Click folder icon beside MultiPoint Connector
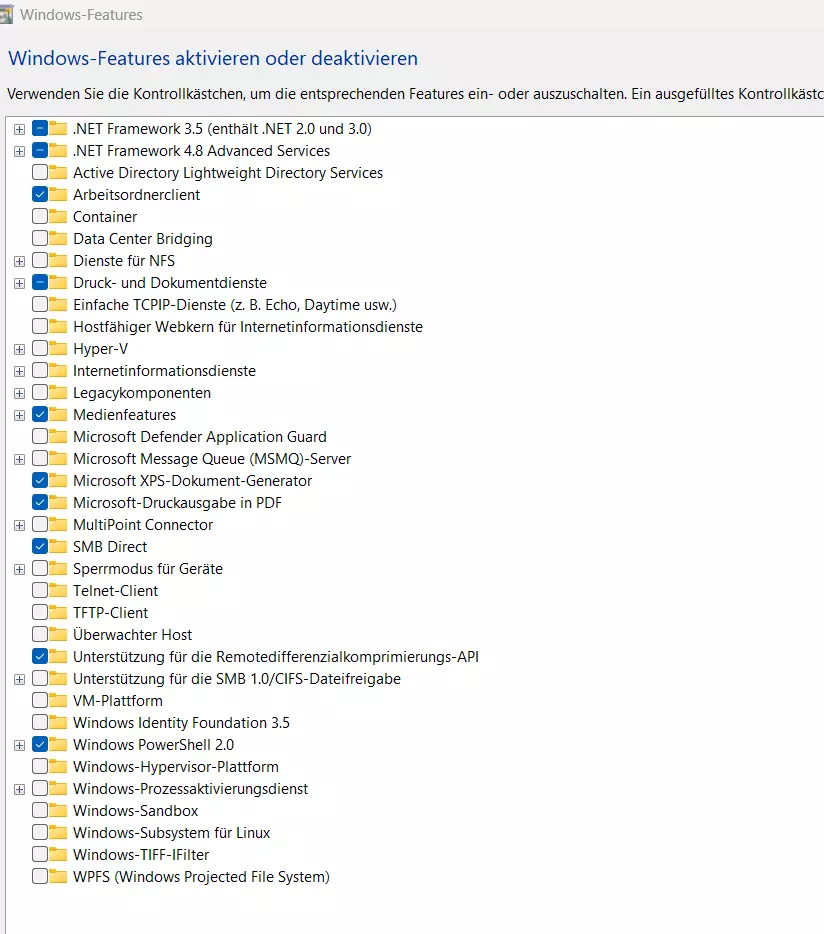Image resolution: width=824 pixels, height=934 pixels. pos(58,525)
